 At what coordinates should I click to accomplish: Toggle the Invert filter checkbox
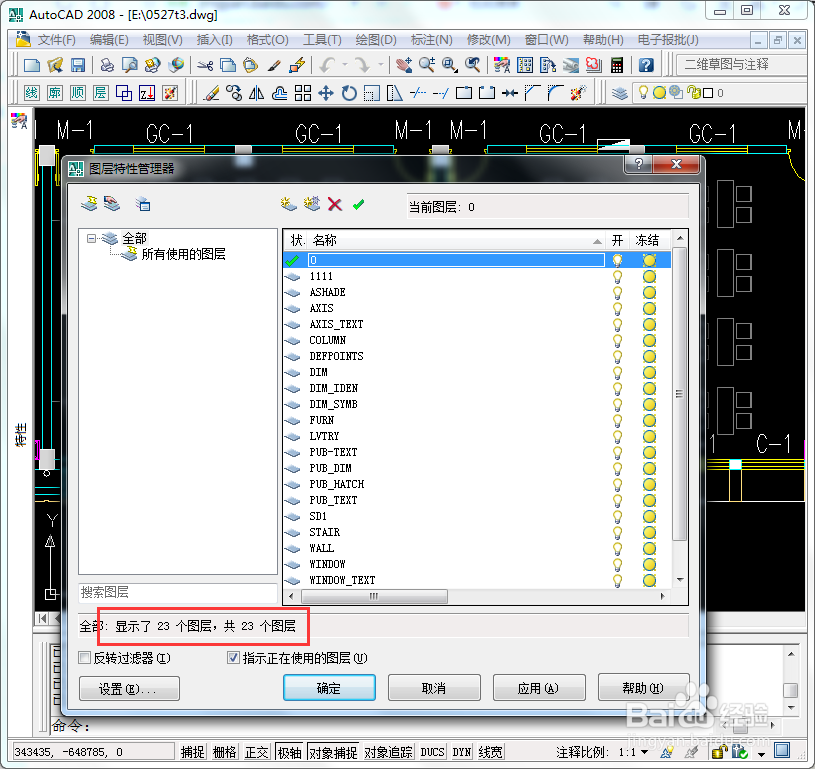coord(85,658)
